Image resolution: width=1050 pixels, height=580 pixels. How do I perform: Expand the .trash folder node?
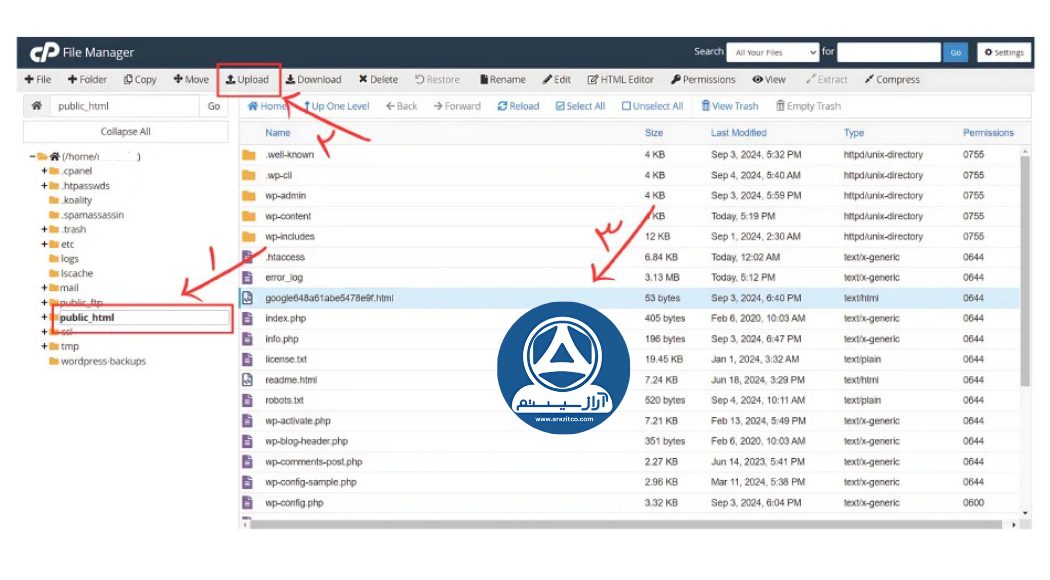(44, 229)
